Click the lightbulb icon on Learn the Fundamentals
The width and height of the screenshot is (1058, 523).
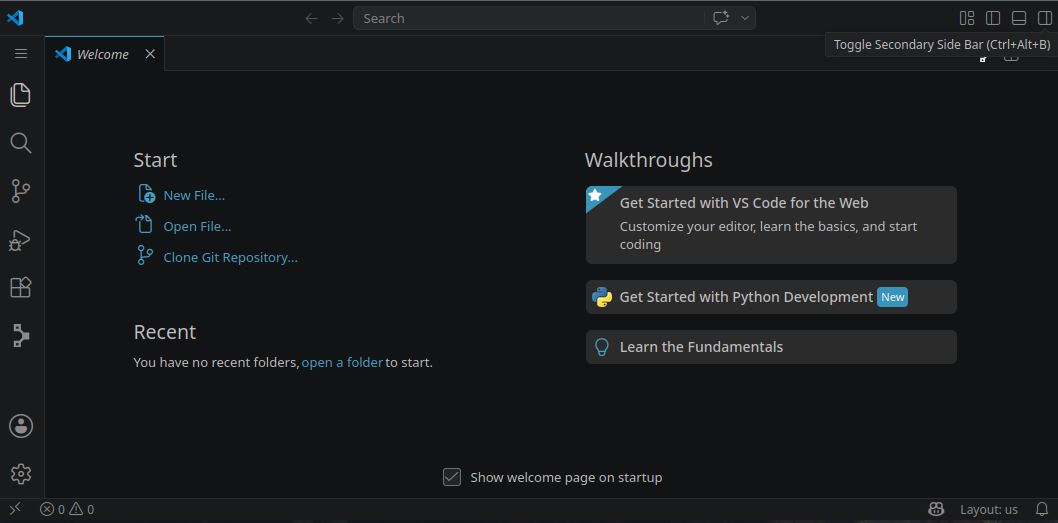[x=601, y=347]
